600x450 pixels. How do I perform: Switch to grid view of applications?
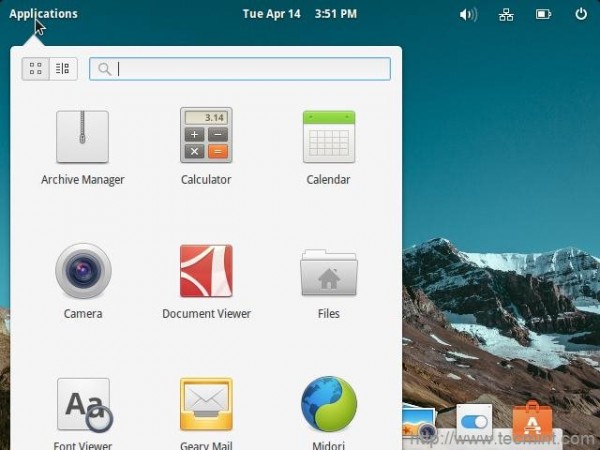pos(36,69)
